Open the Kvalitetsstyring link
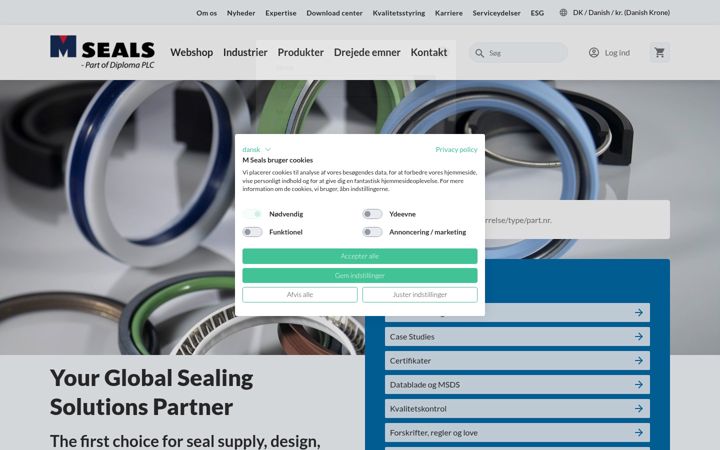The width and height of the screenshot is (720, 450). pyautogui.click(x=399, y=13)
